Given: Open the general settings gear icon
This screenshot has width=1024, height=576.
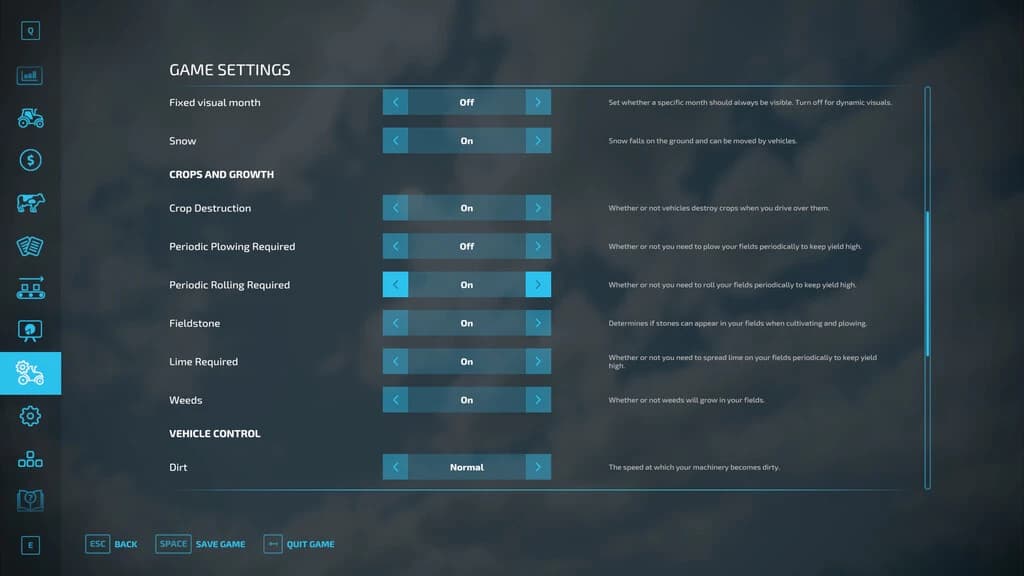Looking at the screenshot, I should point(30,416).
